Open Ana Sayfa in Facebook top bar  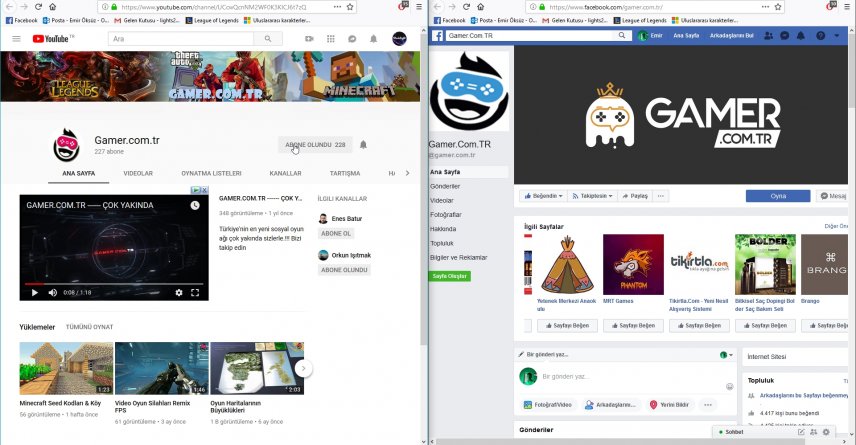(x=686, y=35)
